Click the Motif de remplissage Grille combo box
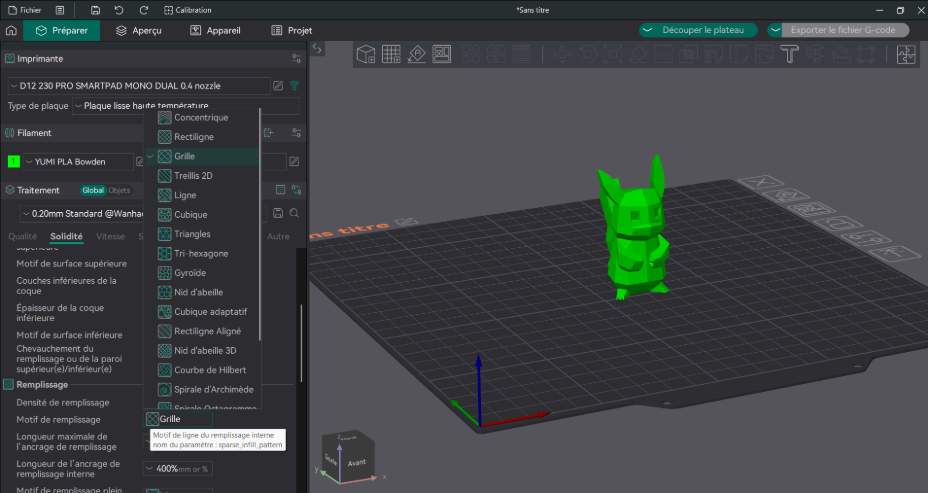This screenshot has height=493, width=928. click(178, 419)
